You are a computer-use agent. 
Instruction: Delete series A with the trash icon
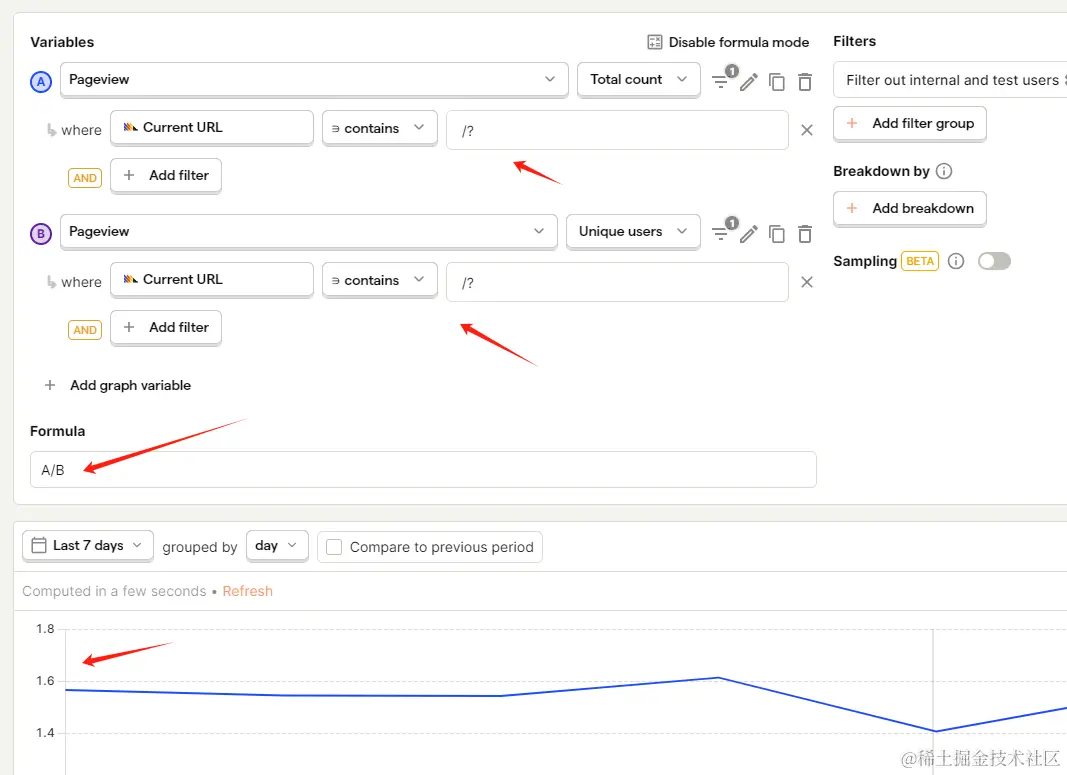tap(805, 81)
